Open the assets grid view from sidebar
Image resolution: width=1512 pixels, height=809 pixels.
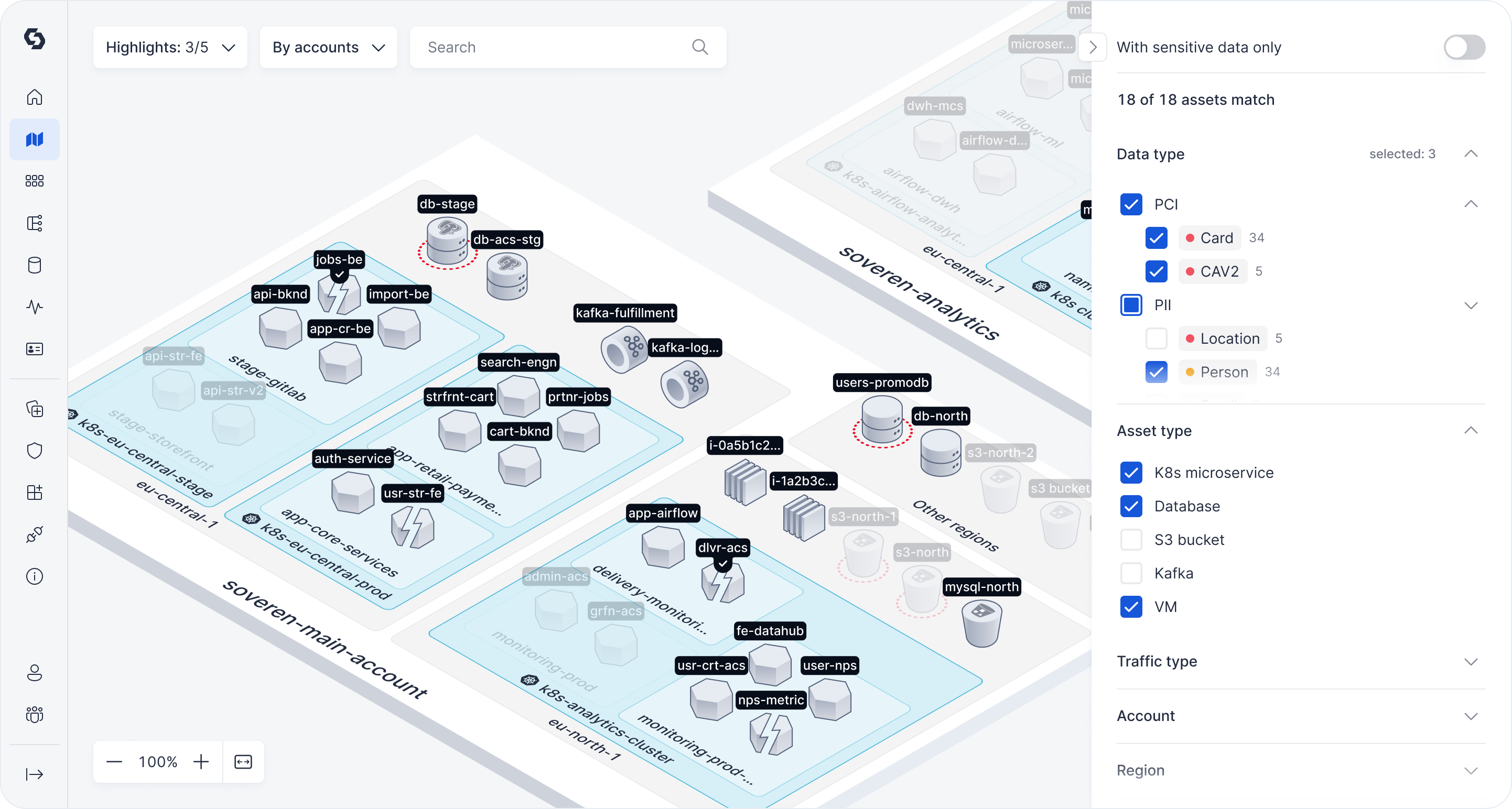35,181
